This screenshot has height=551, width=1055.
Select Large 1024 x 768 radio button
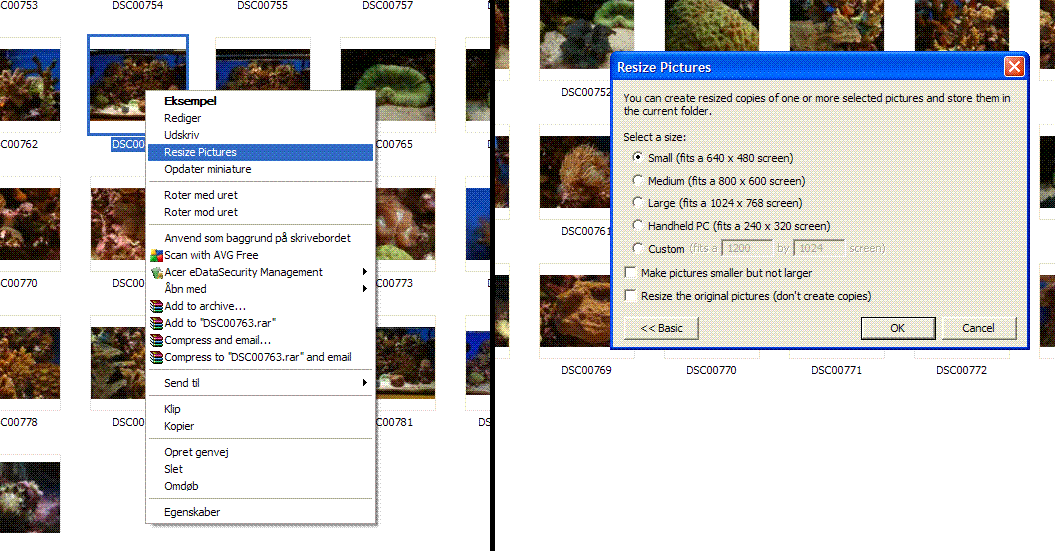tap(638, 203)
